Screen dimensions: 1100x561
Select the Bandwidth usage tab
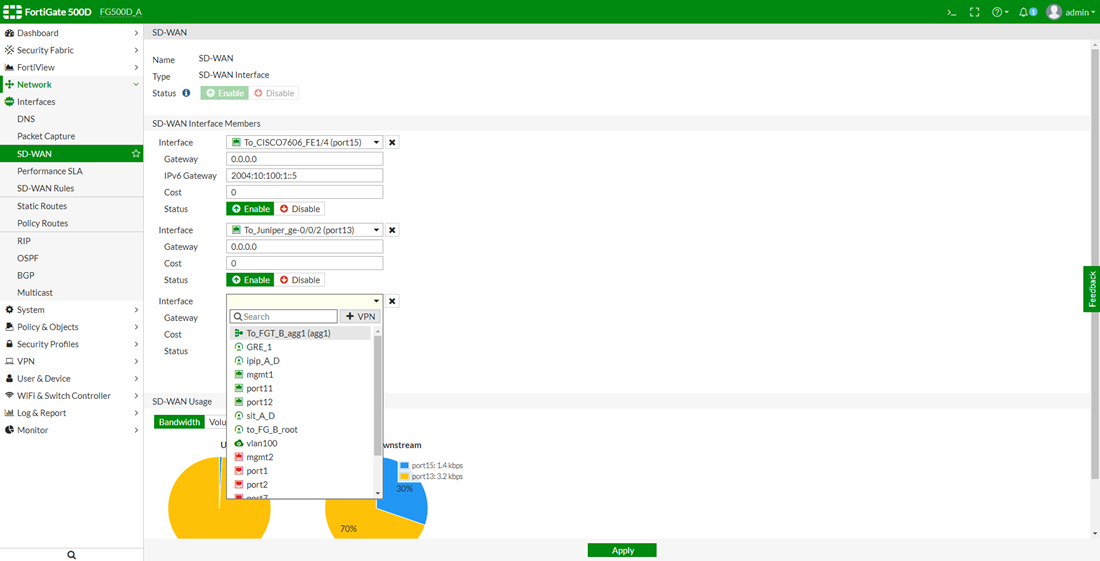tap(179, 422)
